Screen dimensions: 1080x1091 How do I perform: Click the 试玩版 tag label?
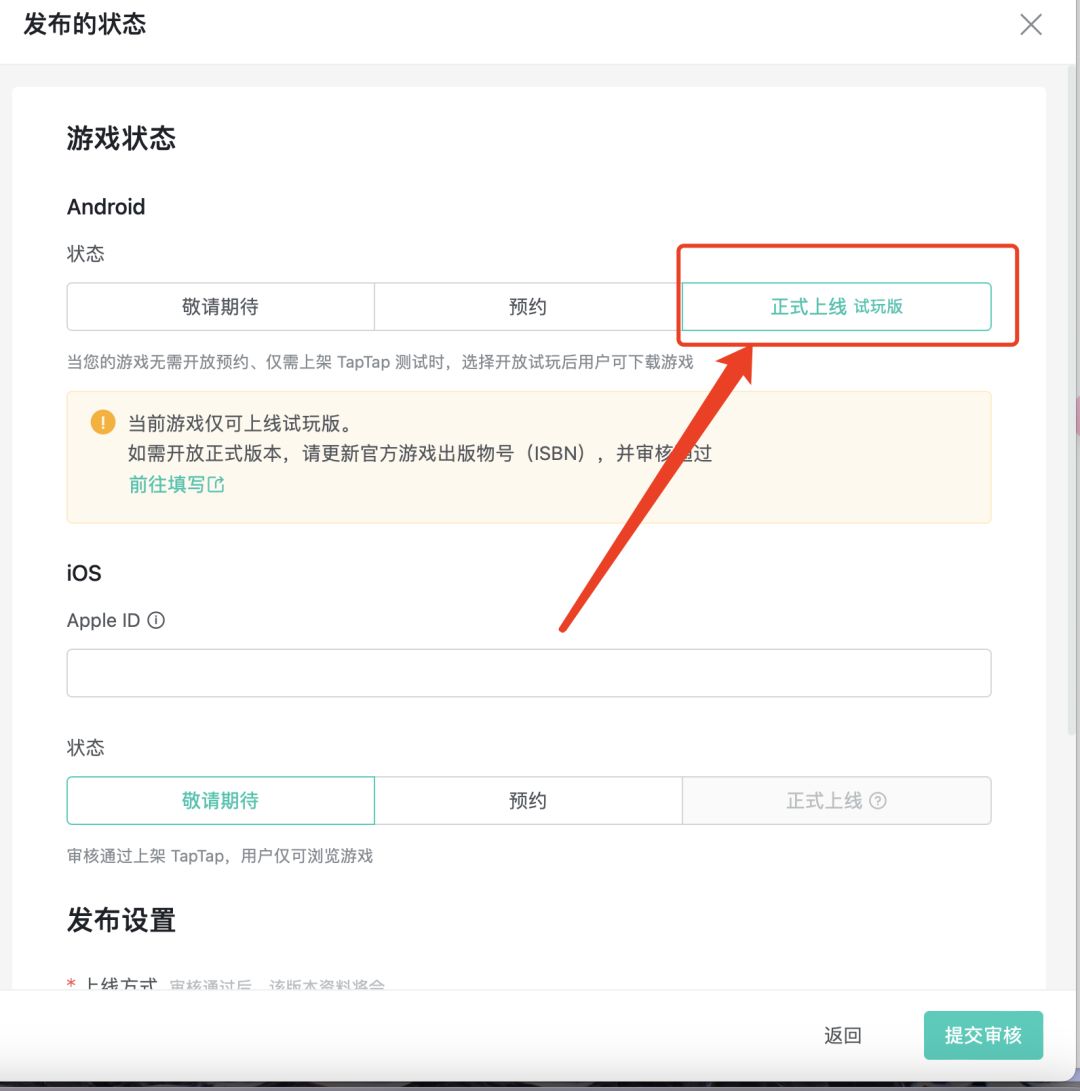[x=878, y=307]
